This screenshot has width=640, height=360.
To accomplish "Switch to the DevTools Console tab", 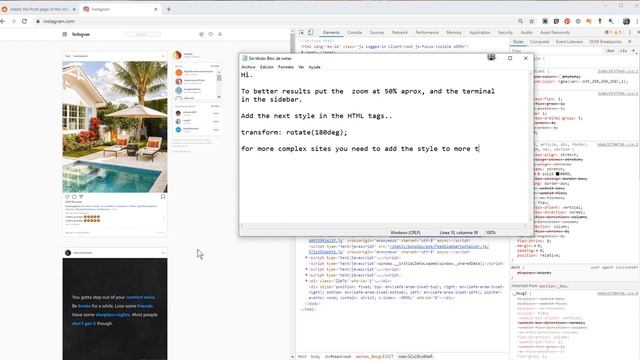I will (355, 32).
